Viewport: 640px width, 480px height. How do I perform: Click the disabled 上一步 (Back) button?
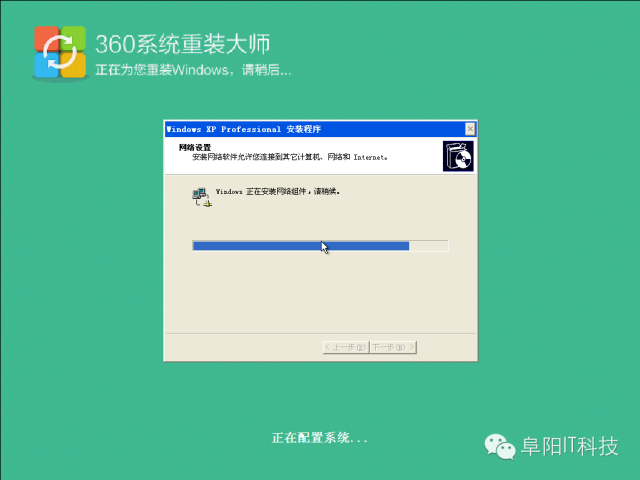coord(346,347)
